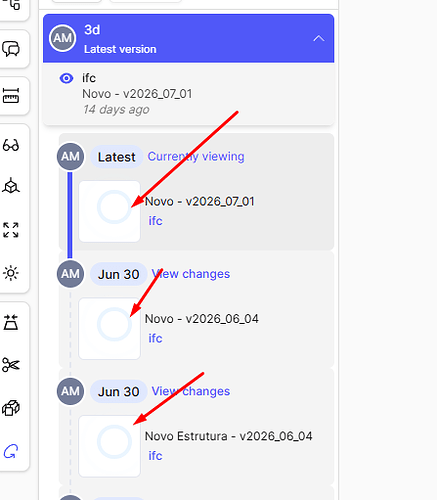Click View changes for Novo Estrutura version
Viewport: 437px width, 500px height.
coord(191,391)
